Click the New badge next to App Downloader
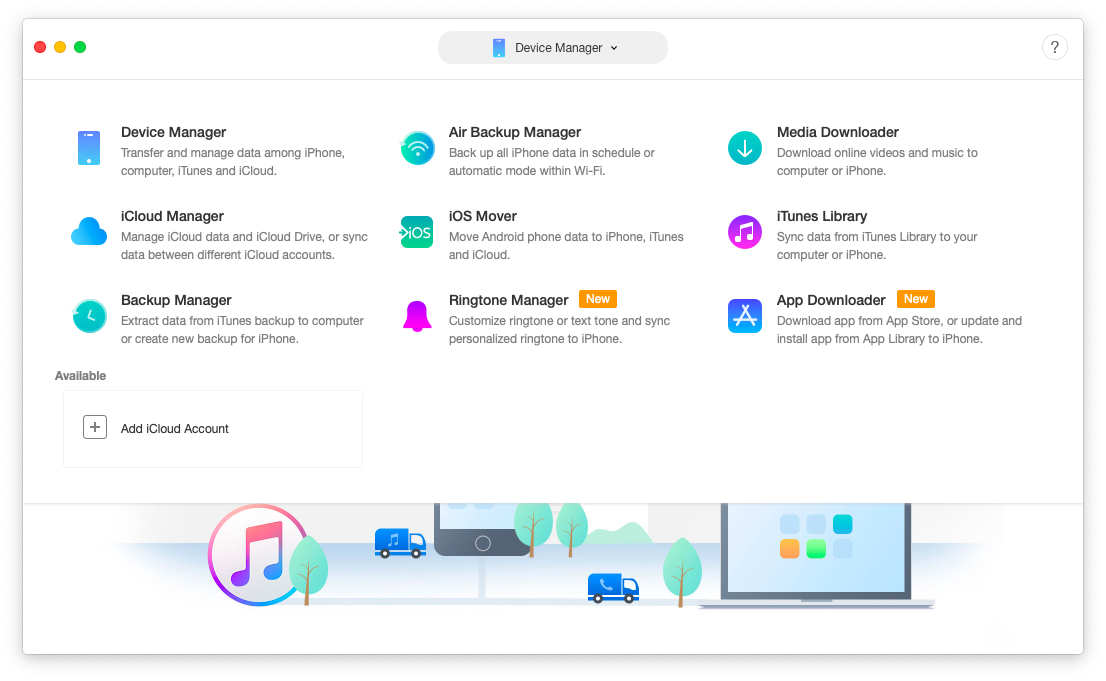 pyautogui.click(x=916, y=299)
